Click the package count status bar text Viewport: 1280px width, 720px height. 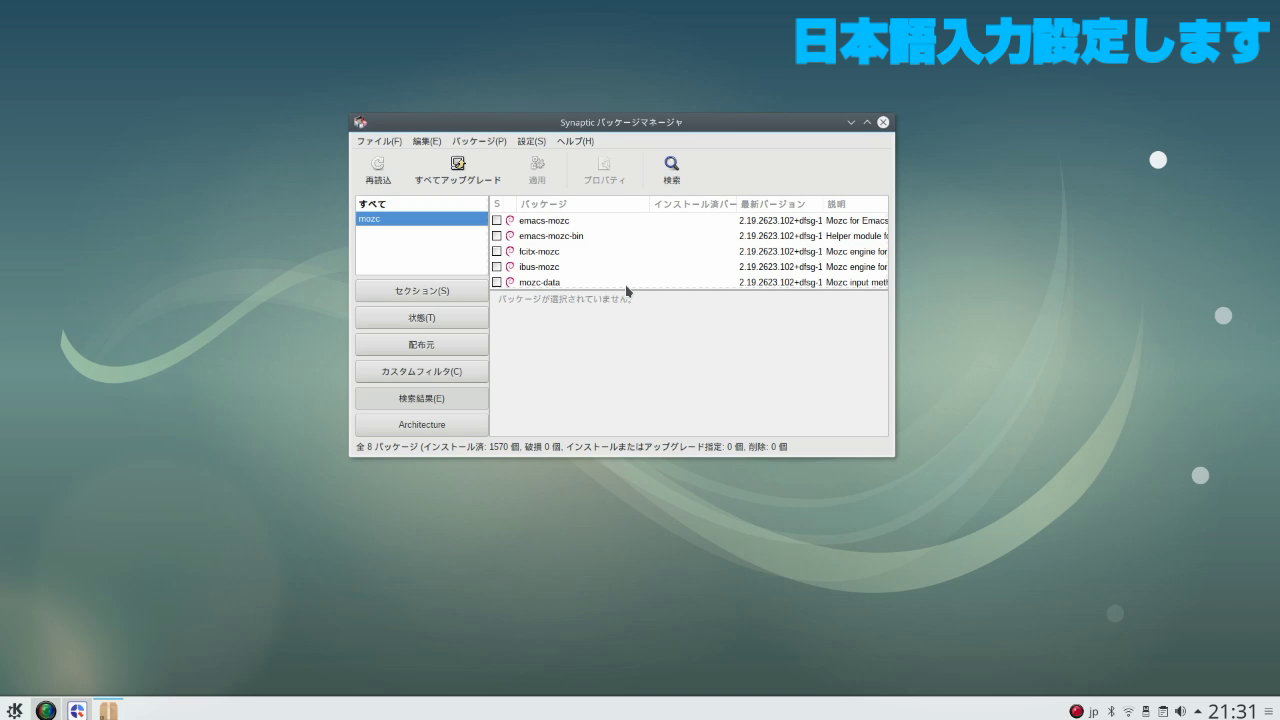tap(571, 447)
